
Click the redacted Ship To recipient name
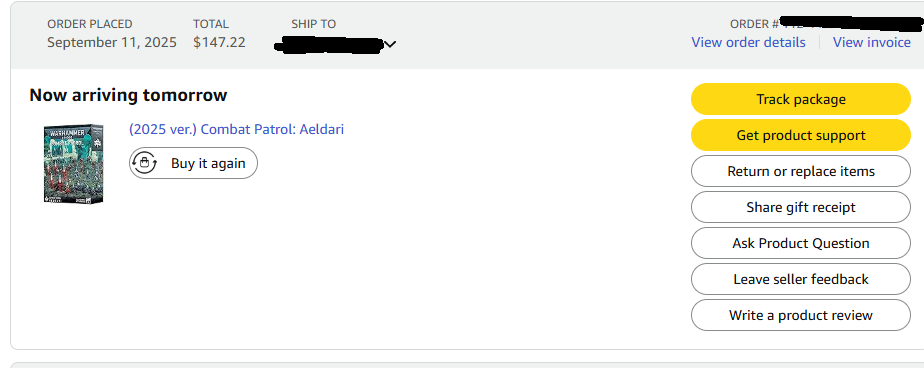329,45
